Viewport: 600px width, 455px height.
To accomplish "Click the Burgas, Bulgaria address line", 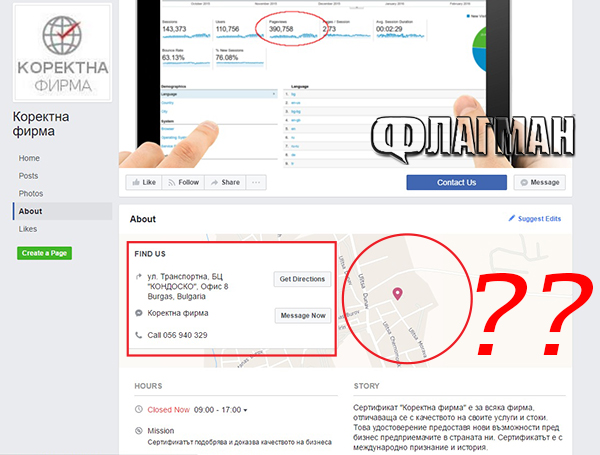I will (176, 297).
